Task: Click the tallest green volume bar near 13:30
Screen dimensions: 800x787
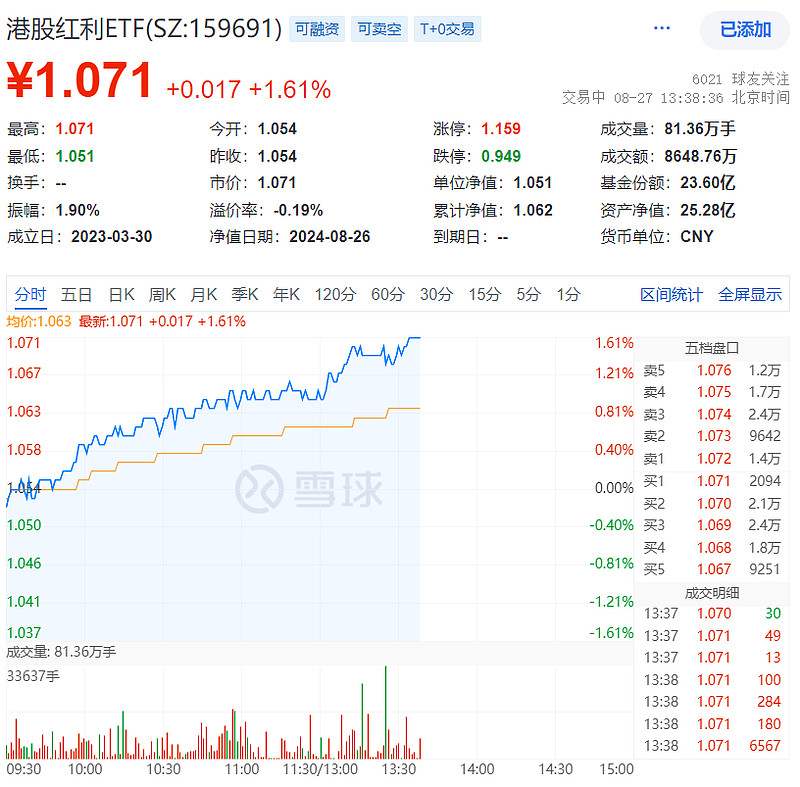Action: [x=386, y=712]
